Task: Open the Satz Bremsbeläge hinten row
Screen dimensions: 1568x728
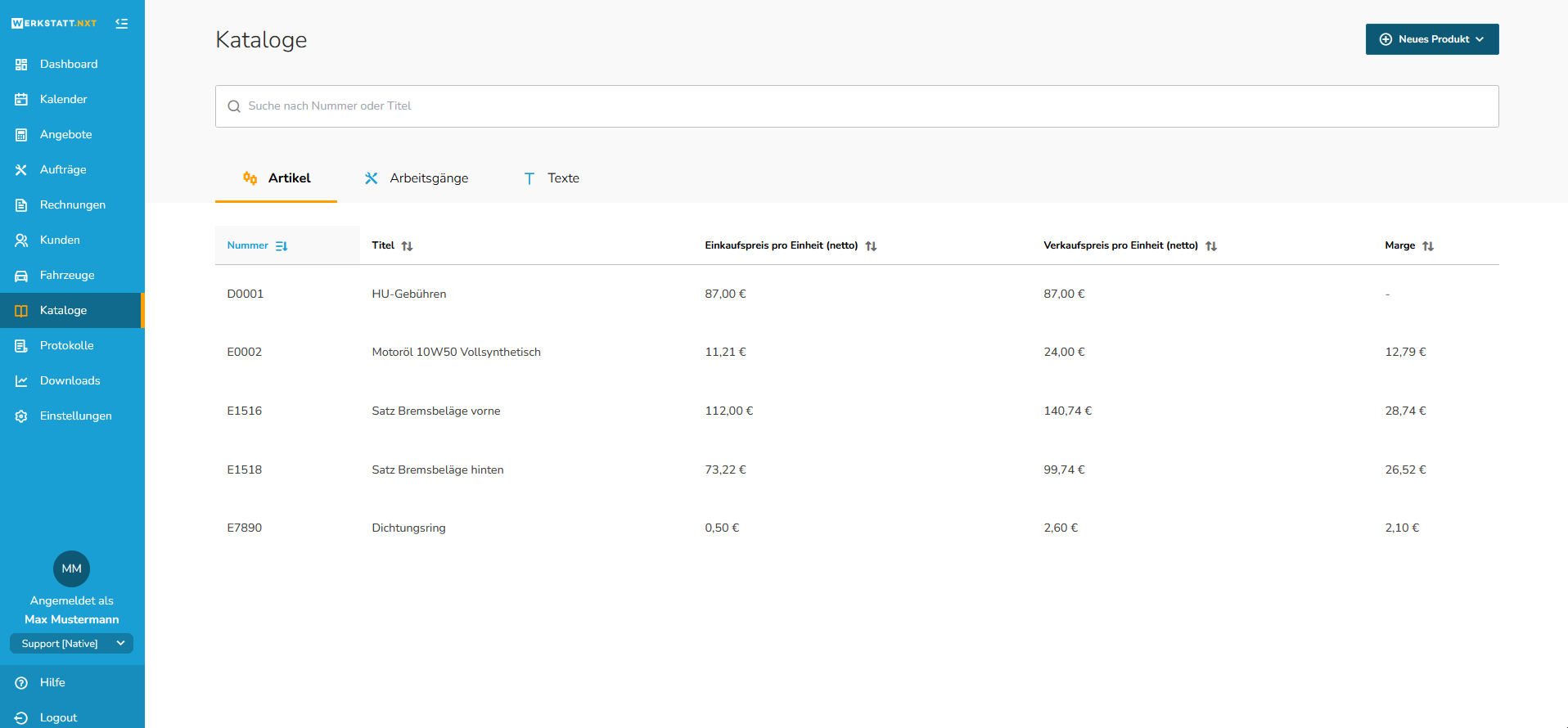Action: pos(857,470)
